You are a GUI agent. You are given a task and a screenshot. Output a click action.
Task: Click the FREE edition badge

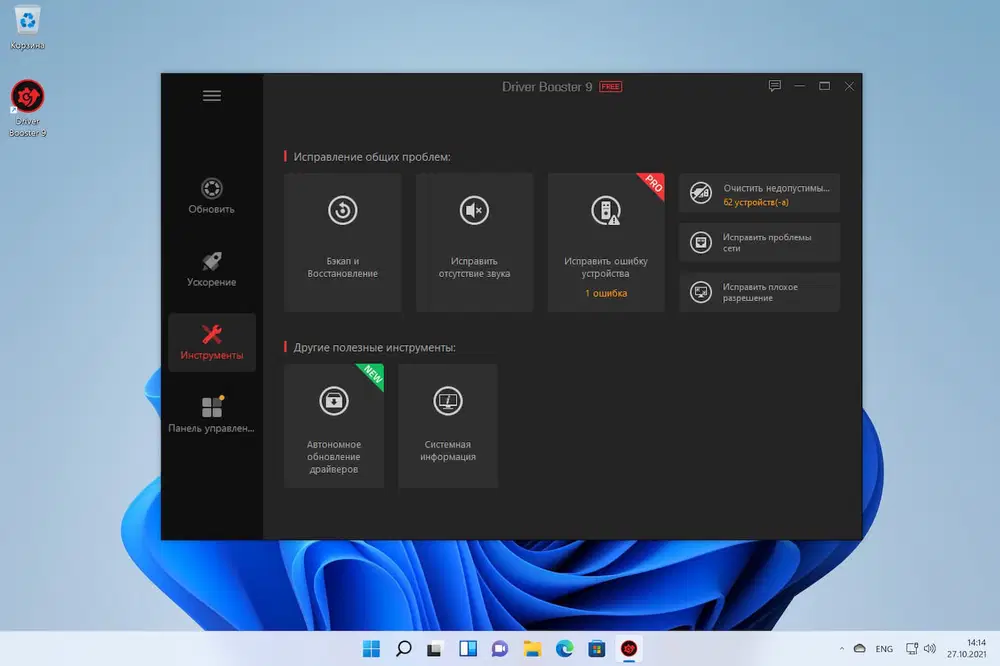tap(610, 87)
